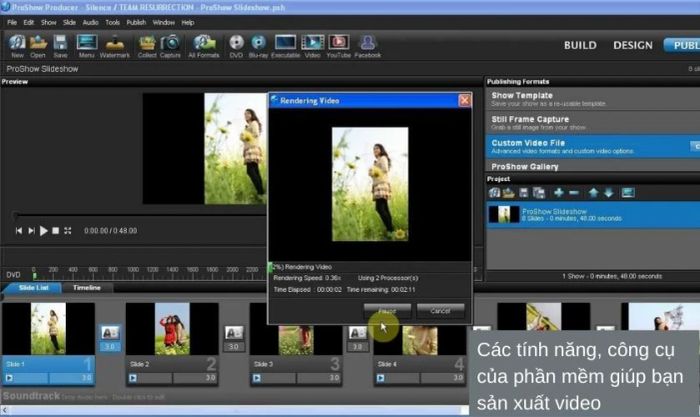Click the rendering progress bar
This screenshot has height=417, width=700.
370,267
